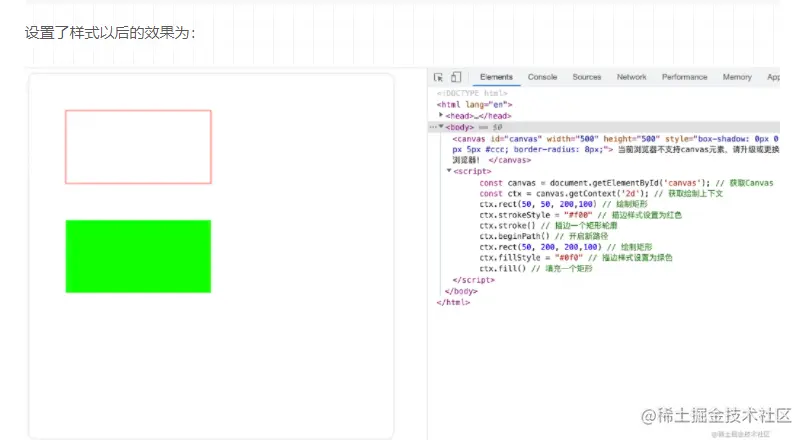
Task: Click the ctx.stroke() code line
Action: (x=548, y=225)
